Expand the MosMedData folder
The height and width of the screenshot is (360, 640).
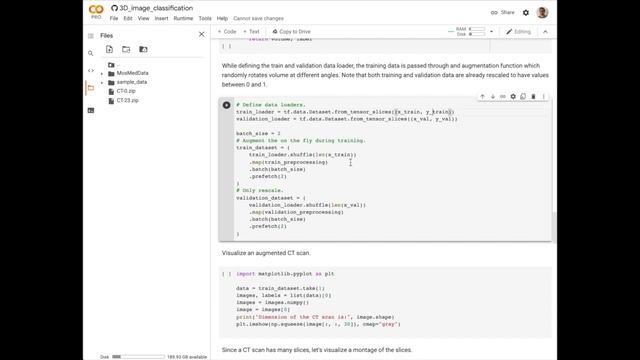click(x=102, y=74)
